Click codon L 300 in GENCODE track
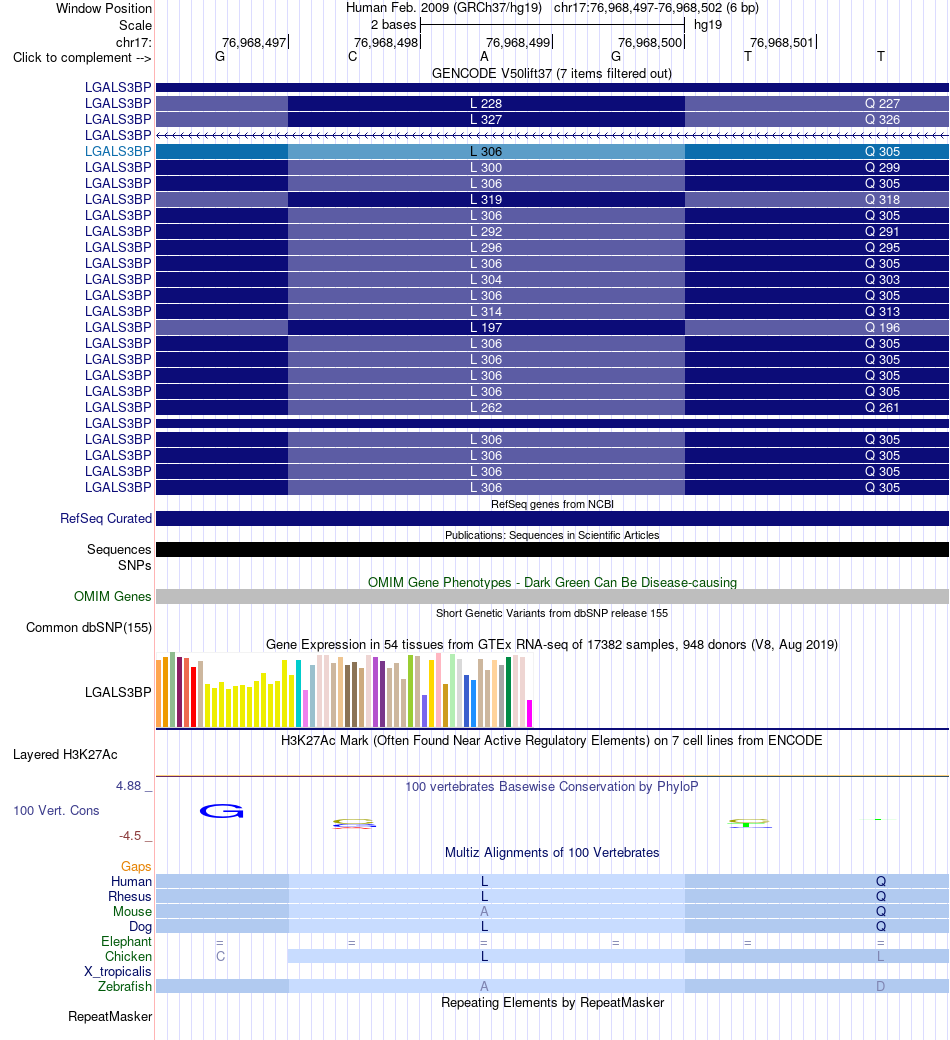This screenshot has width=950, height=1040. pyautogui.click(x=486, y=168)
